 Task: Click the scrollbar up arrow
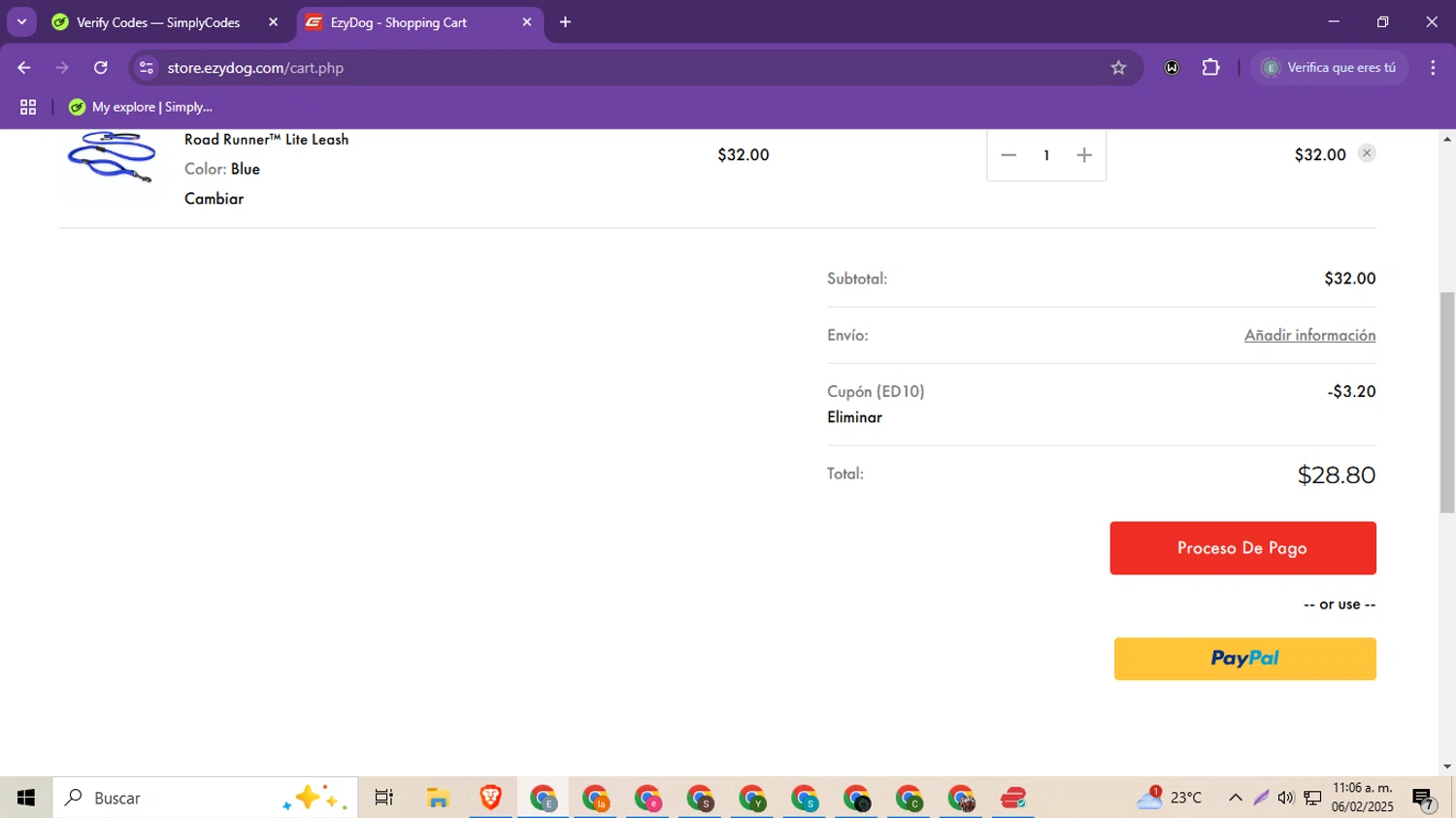tap(1447, 139)
